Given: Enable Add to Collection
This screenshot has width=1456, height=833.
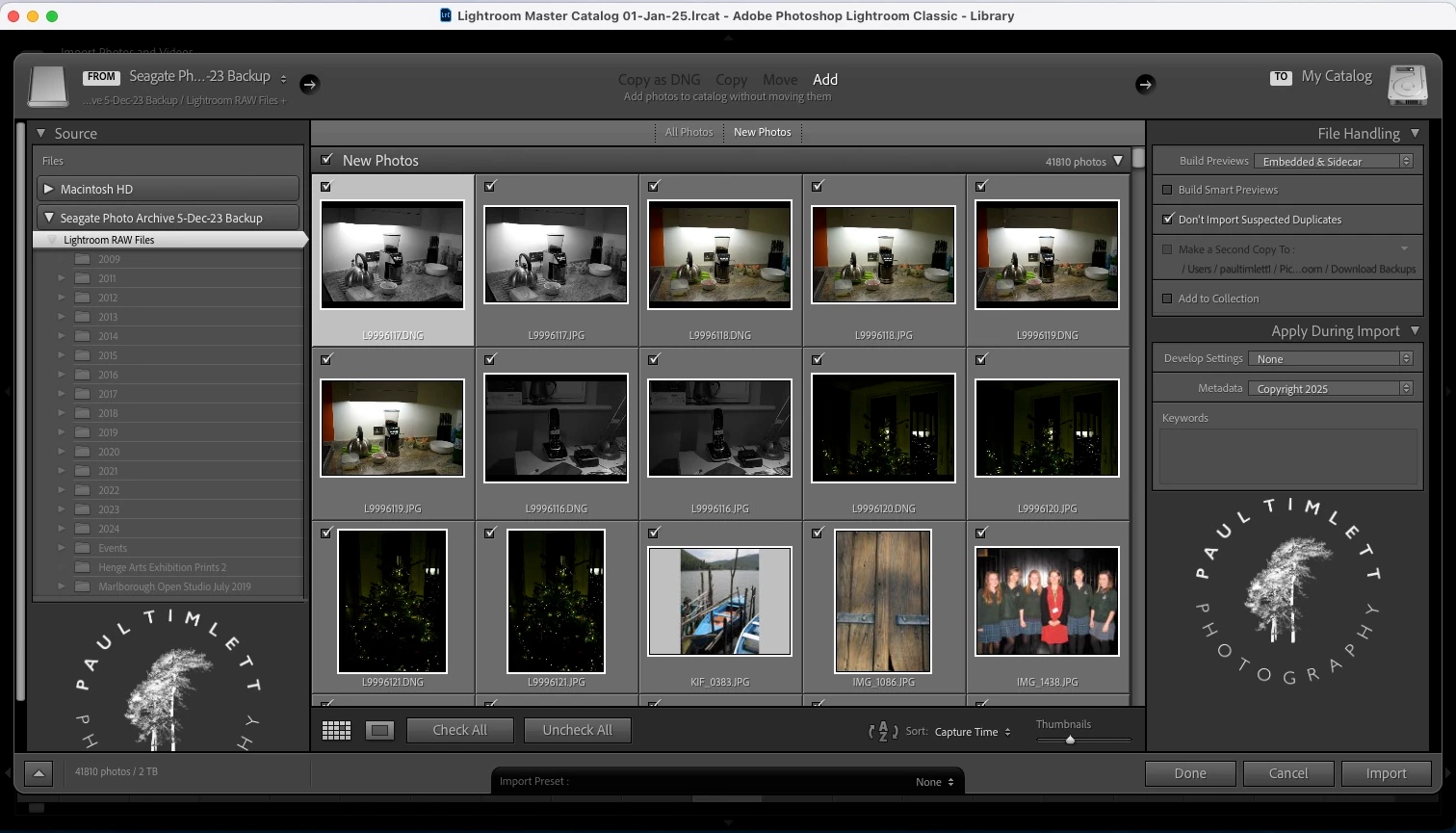Looking at the screenshot, I should point(1168,299).
